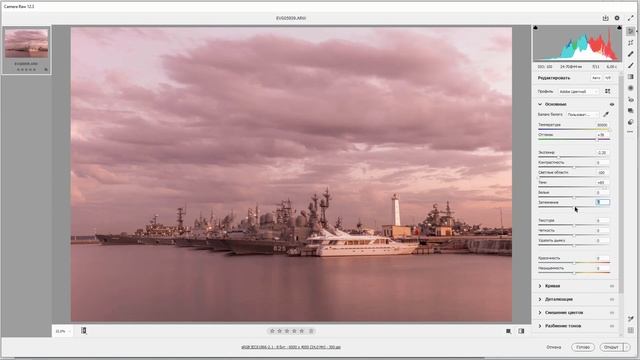Select the Crop and Rotate tool
This screenshot has width=640, height=360.
[x=631, y=42]
